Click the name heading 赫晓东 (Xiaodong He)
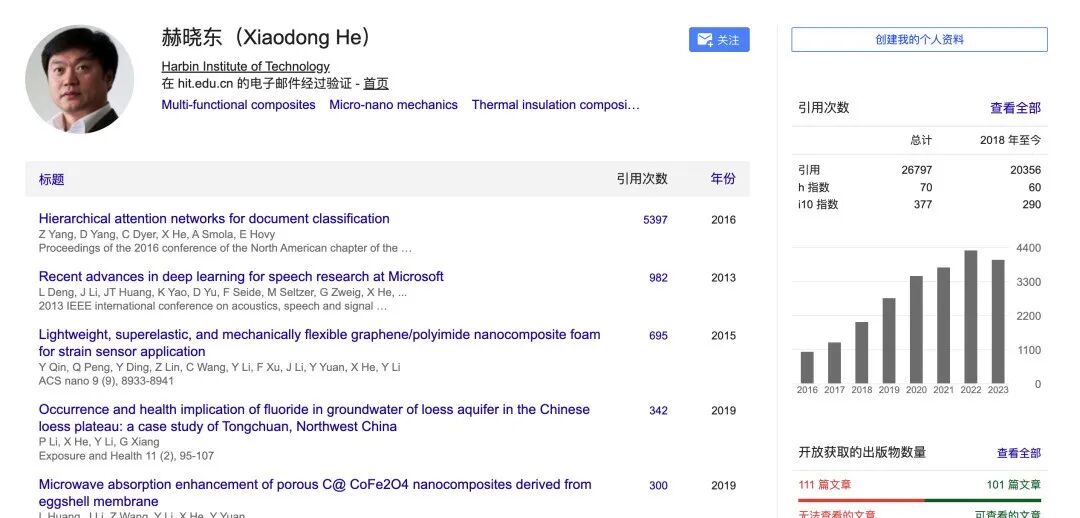 pyautogui.click(x=267, y=37)
